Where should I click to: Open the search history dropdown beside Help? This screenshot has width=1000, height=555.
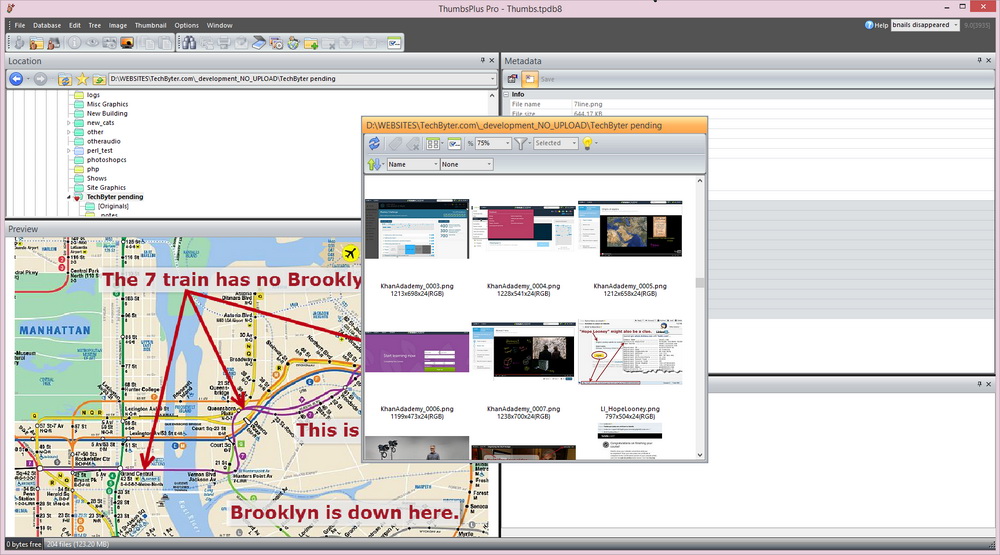coord(955,25)
